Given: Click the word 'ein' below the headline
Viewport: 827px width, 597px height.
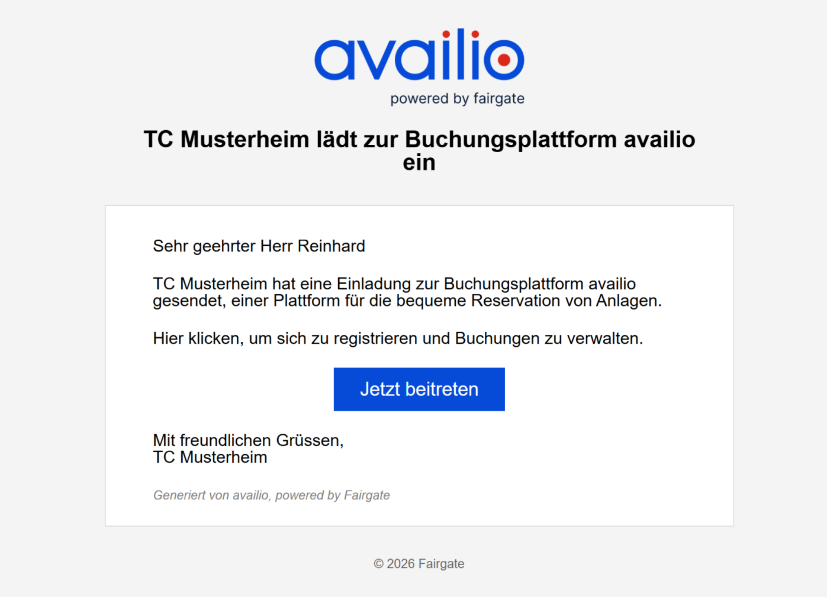Looking at the screenshot, I should coord(419,162).
